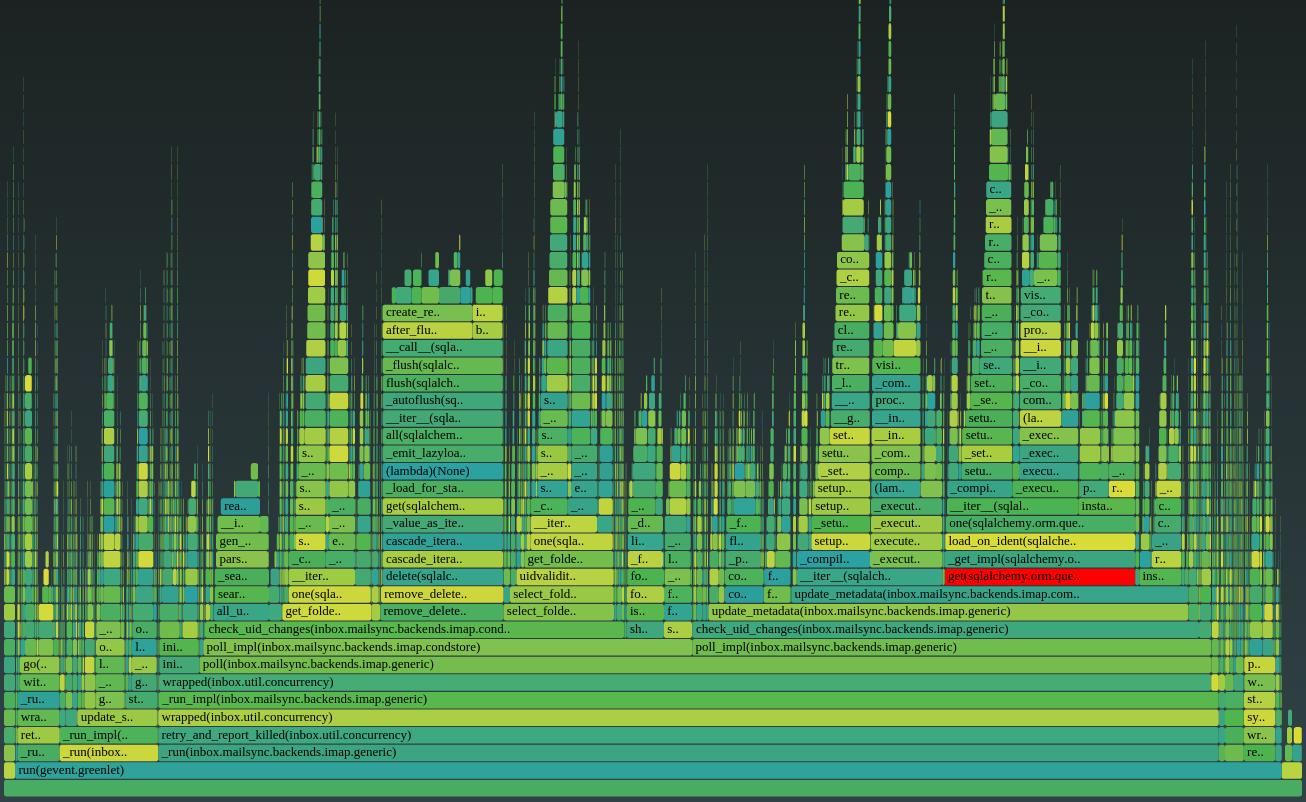Click poll(inbox.mailsync.backends.imap.generic) frame

coord(705,664)
